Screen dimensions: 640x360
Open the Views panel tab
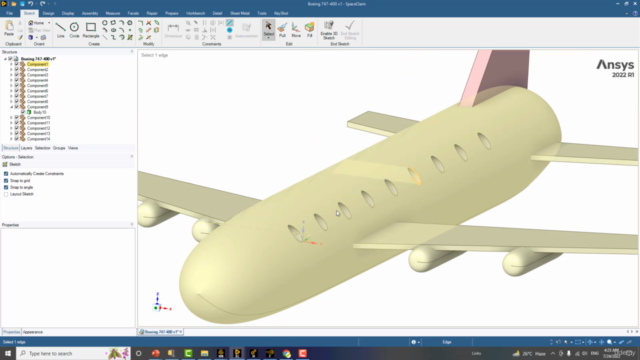click(73, 148)
